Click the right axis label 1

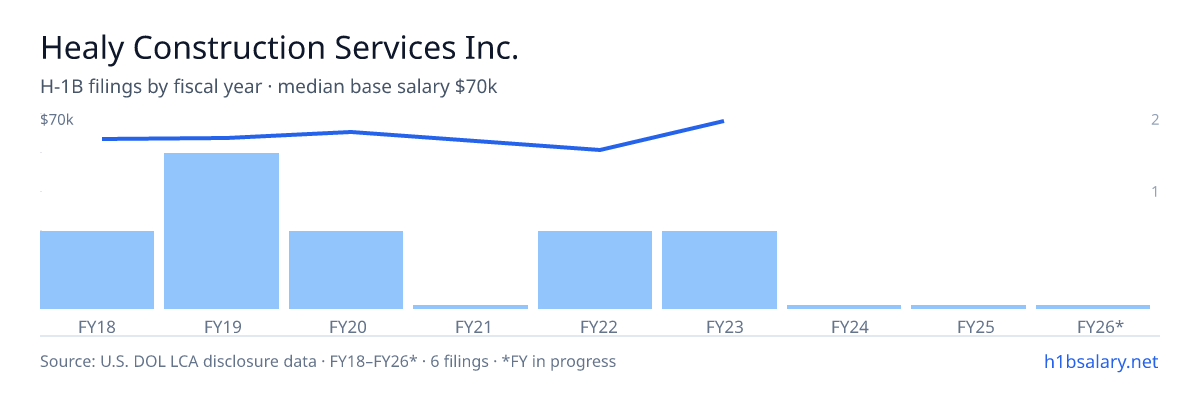(x=1155, y=191)
